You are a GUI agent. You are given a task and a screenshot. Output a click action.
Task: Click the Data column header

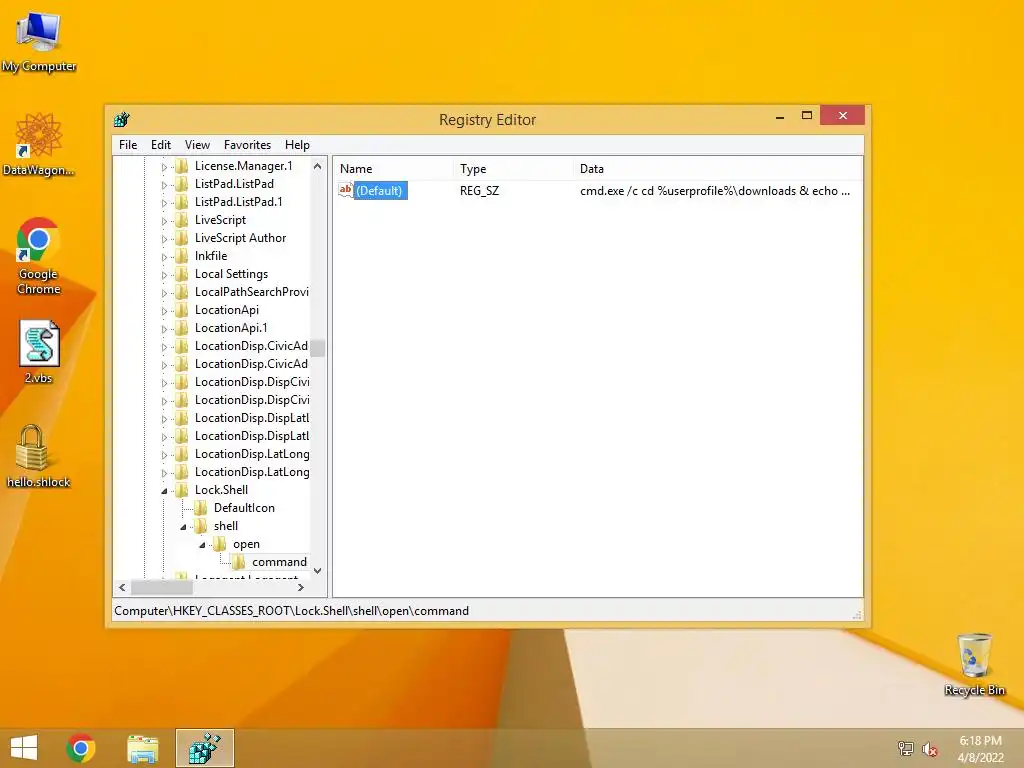(717, 168)
